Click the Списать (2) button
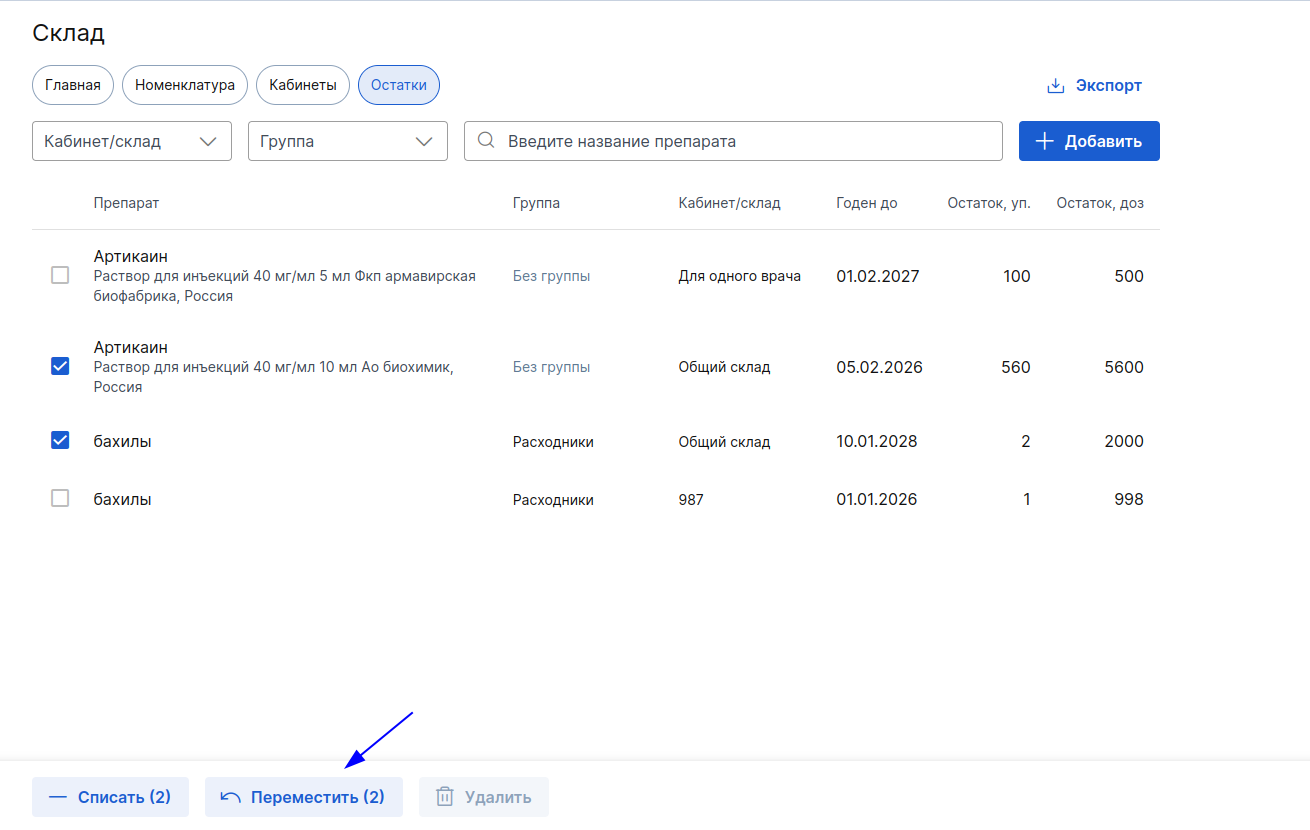 [x=110, y=797]
